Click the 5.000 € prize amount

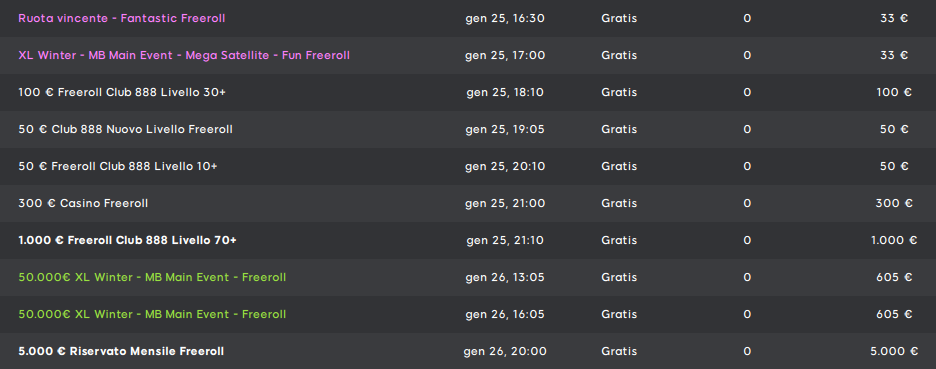point(894,352)
